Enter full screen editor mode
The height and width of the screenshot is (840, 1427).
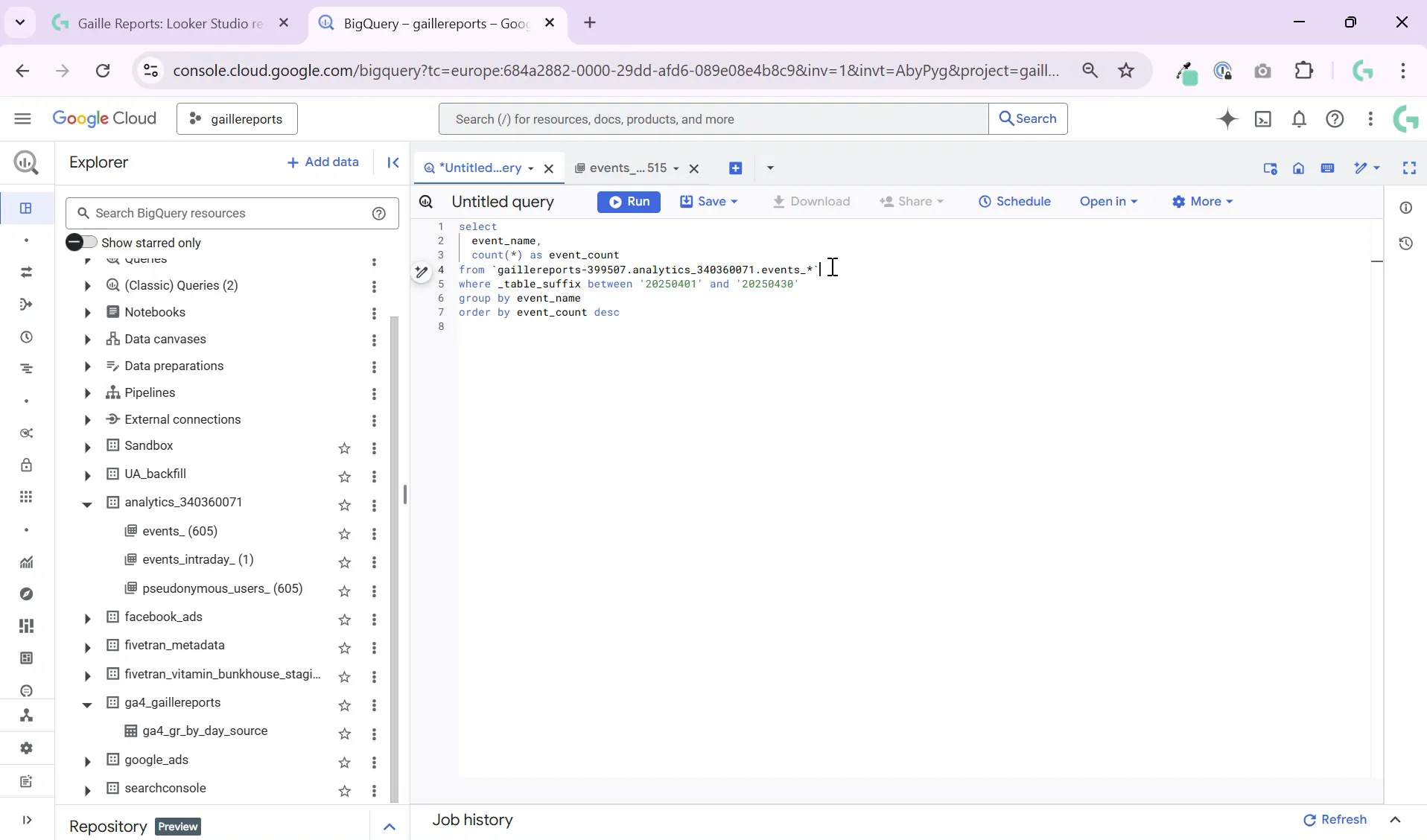tap(1409, 168)
